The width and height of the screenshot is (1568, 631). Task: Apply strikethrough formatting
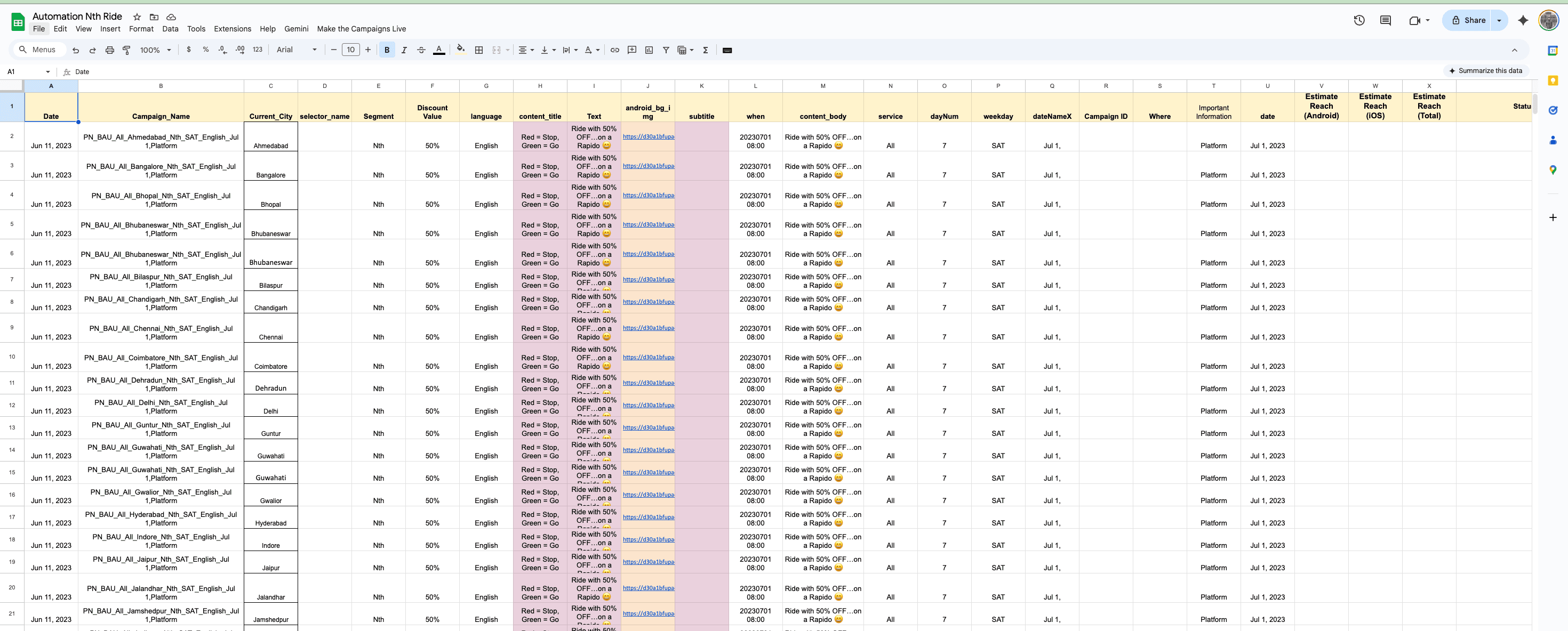[x=421, y=50]
